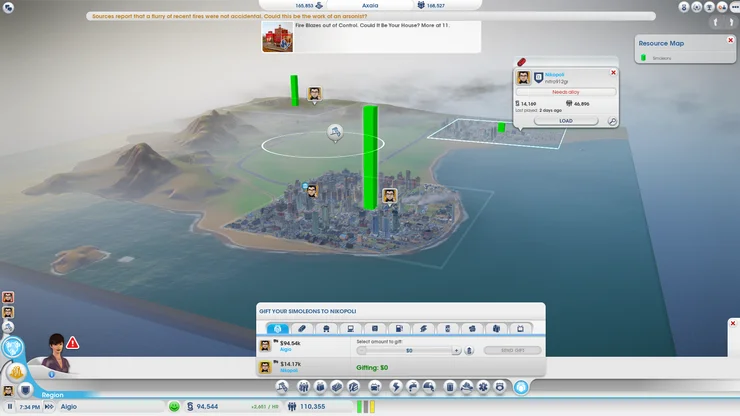This screenshot has height=416, width=740.
Task: Open the power utility menu
Action: point(395,387)
